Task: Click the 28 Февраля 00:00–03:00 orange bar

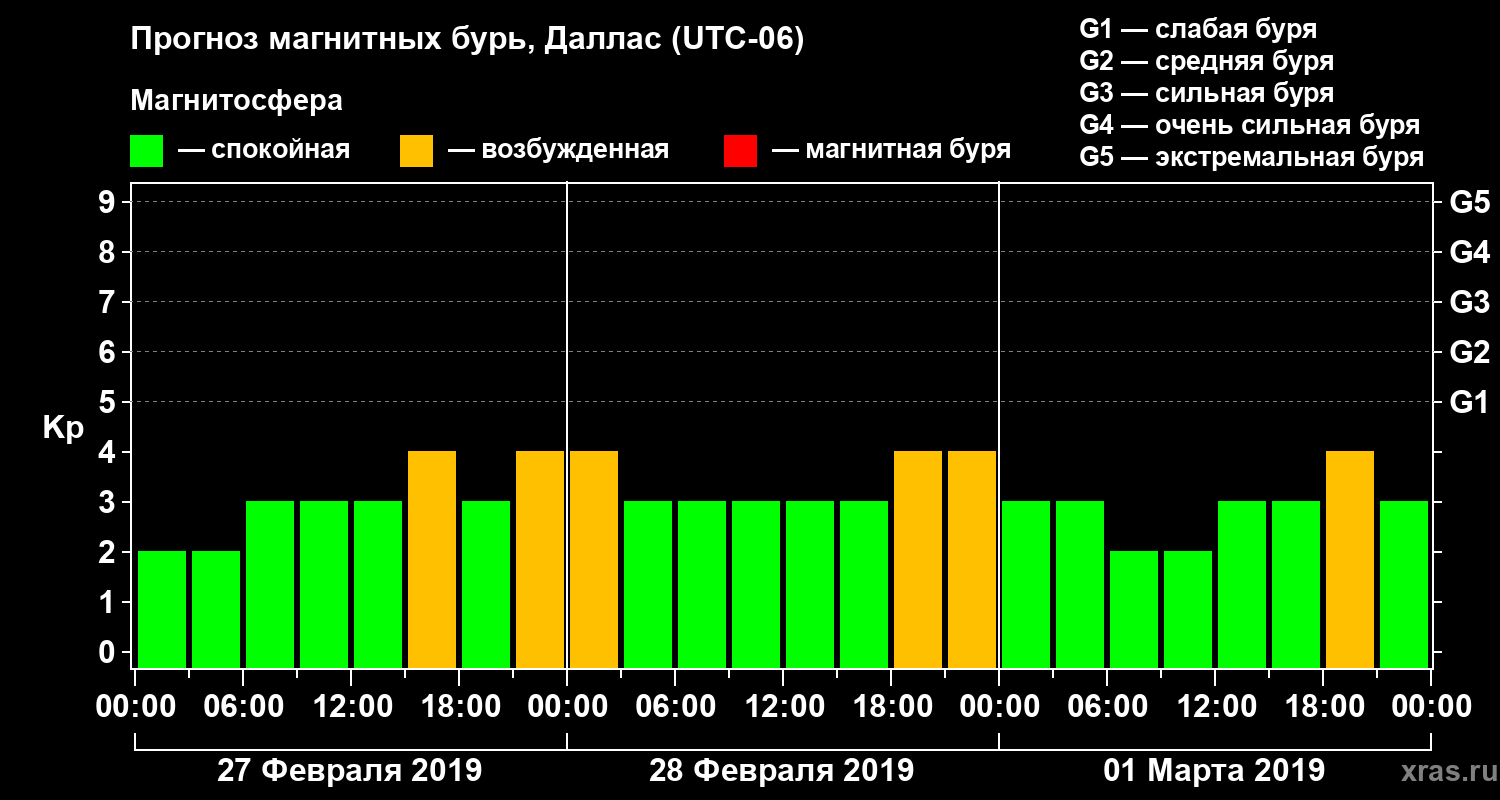Action: pos(594,559)
